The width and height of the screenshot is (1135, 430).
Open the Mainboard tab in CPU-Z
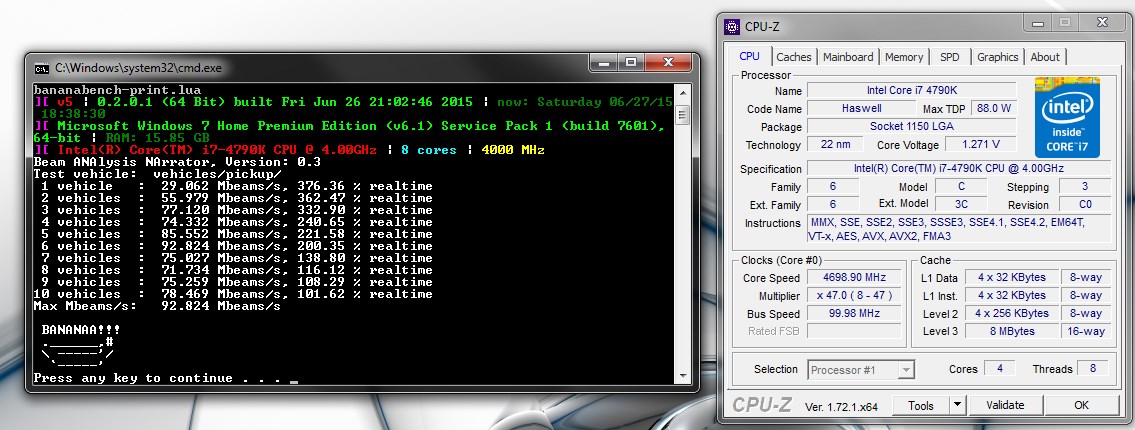(848, 57)
